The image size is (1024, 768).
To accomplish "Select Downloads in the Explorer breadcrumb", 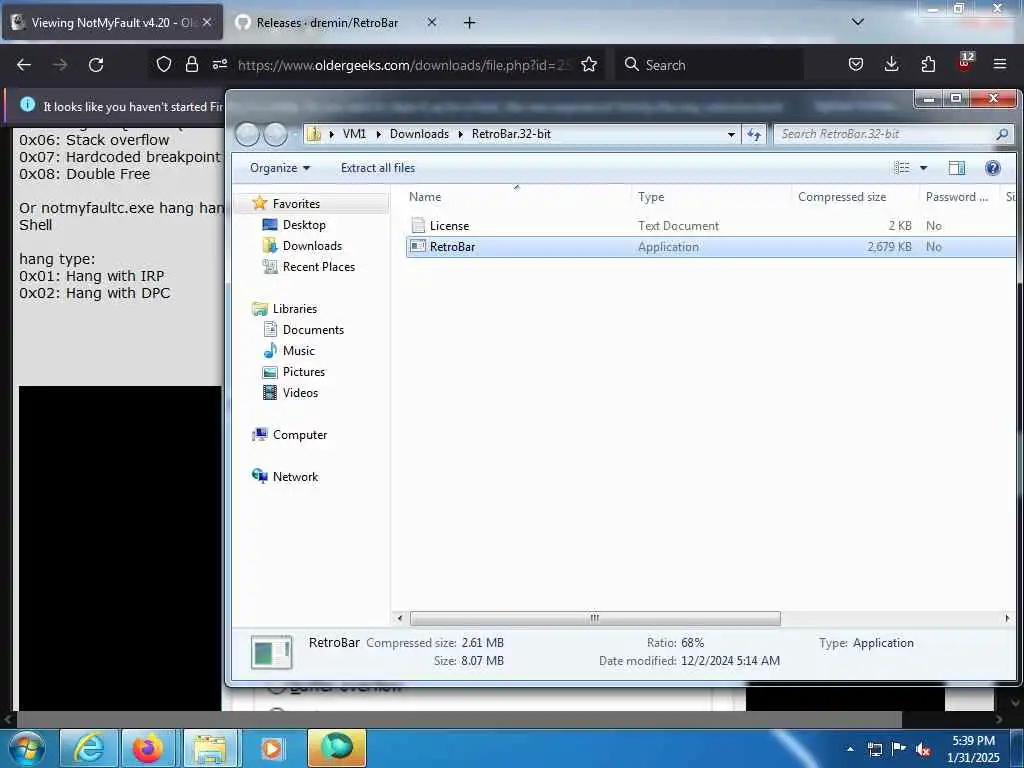I will pyautogui.click(x=419, y=134).
